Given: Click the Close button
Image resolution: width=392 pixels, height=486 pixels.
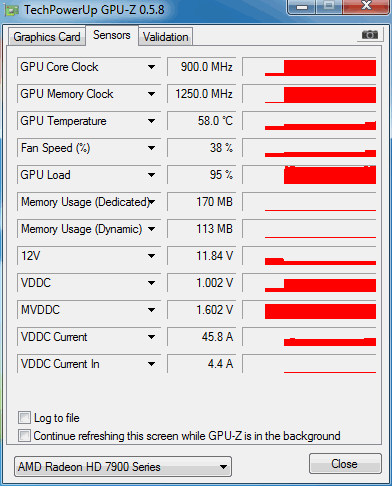Looking at the screenshot, I should (x=345, y=464).
